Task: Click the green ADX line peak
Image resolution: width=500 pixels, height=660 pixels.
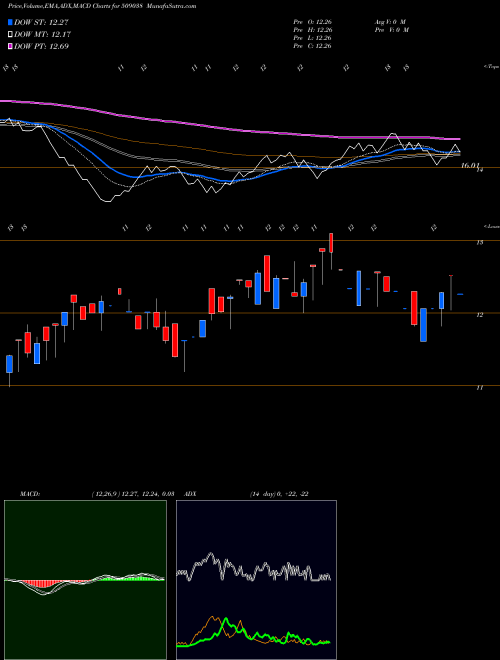Action: click(x=226, y=621)
